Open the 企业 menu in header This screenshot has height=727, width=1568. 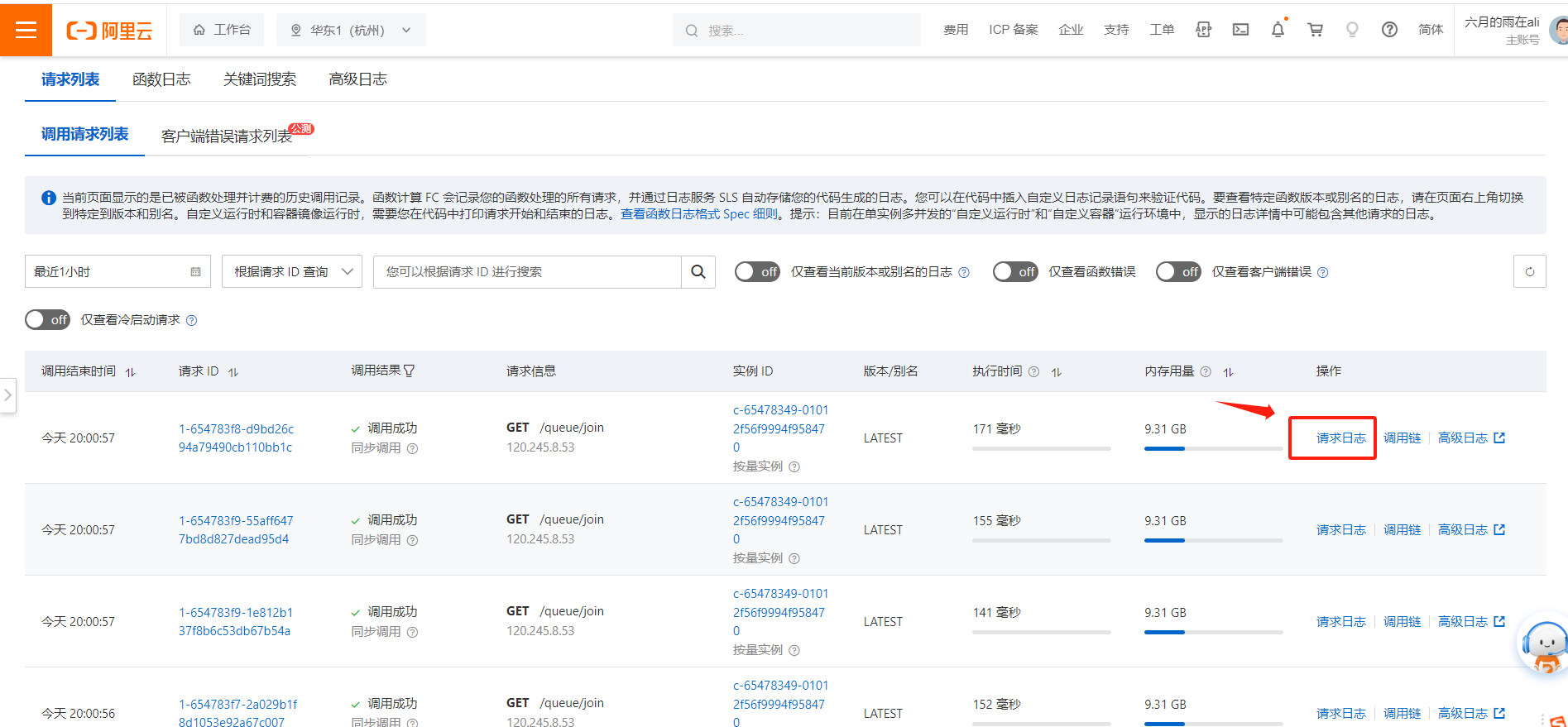1071,30
